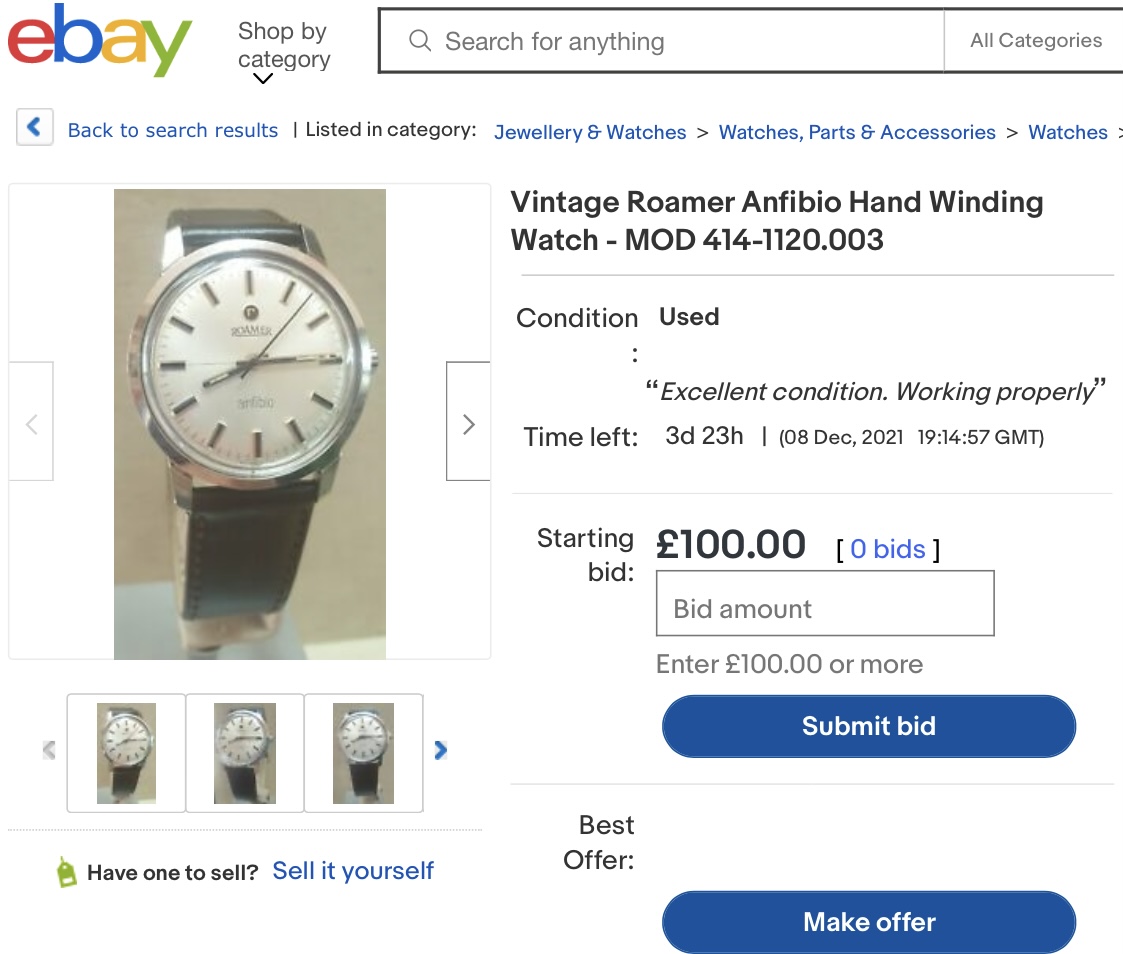Click the eBay logo
Image resolution: width=1123 pixels, height=954 pixels.
(99, 41)
